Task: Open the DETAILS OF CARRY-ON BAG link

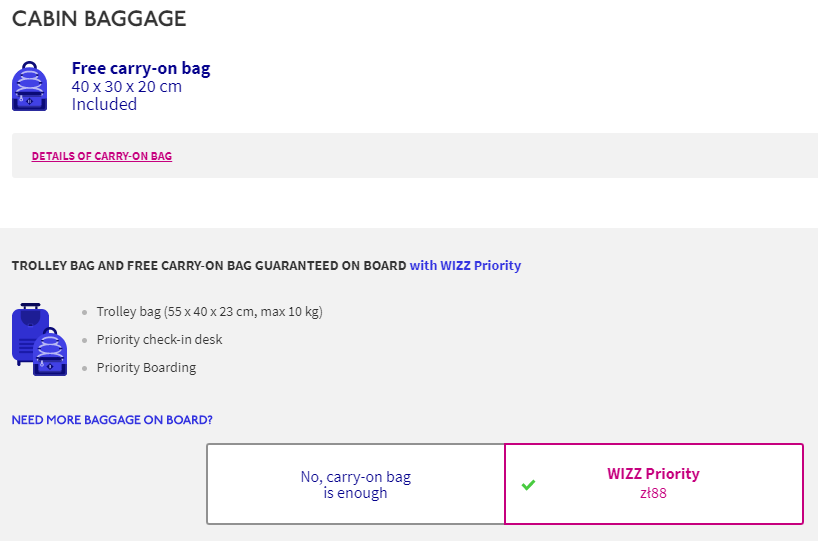Action: point(102,156)
